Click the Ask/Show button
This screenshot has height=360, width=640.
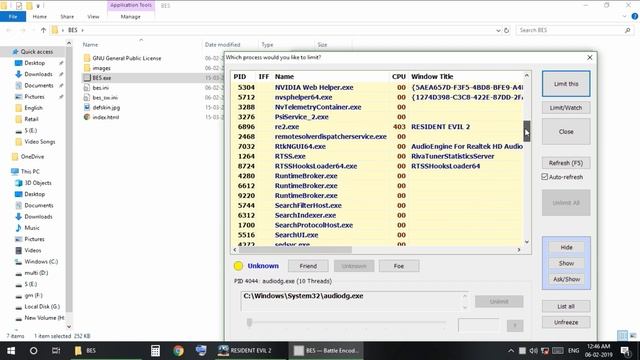click(x=566, y=279)
